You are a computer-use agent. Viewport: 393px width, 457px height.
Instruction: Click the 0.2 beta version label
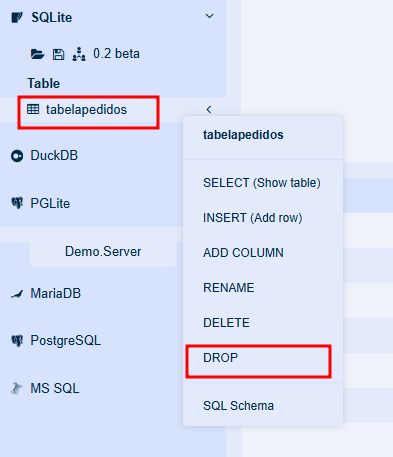tap(116, 54)
